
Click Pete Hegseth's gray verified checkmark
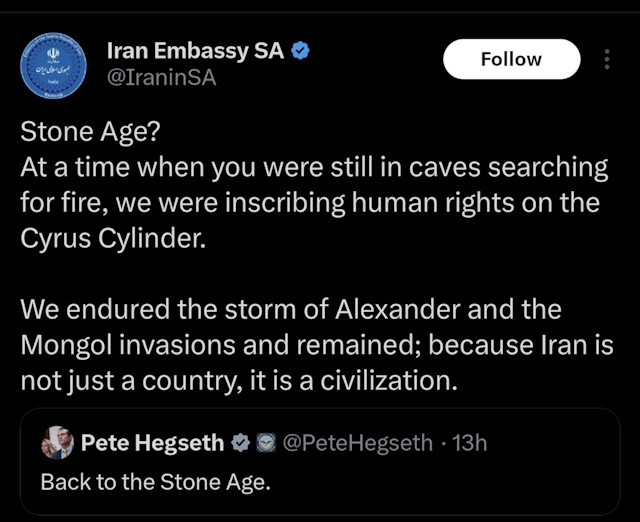pos(240,442)
